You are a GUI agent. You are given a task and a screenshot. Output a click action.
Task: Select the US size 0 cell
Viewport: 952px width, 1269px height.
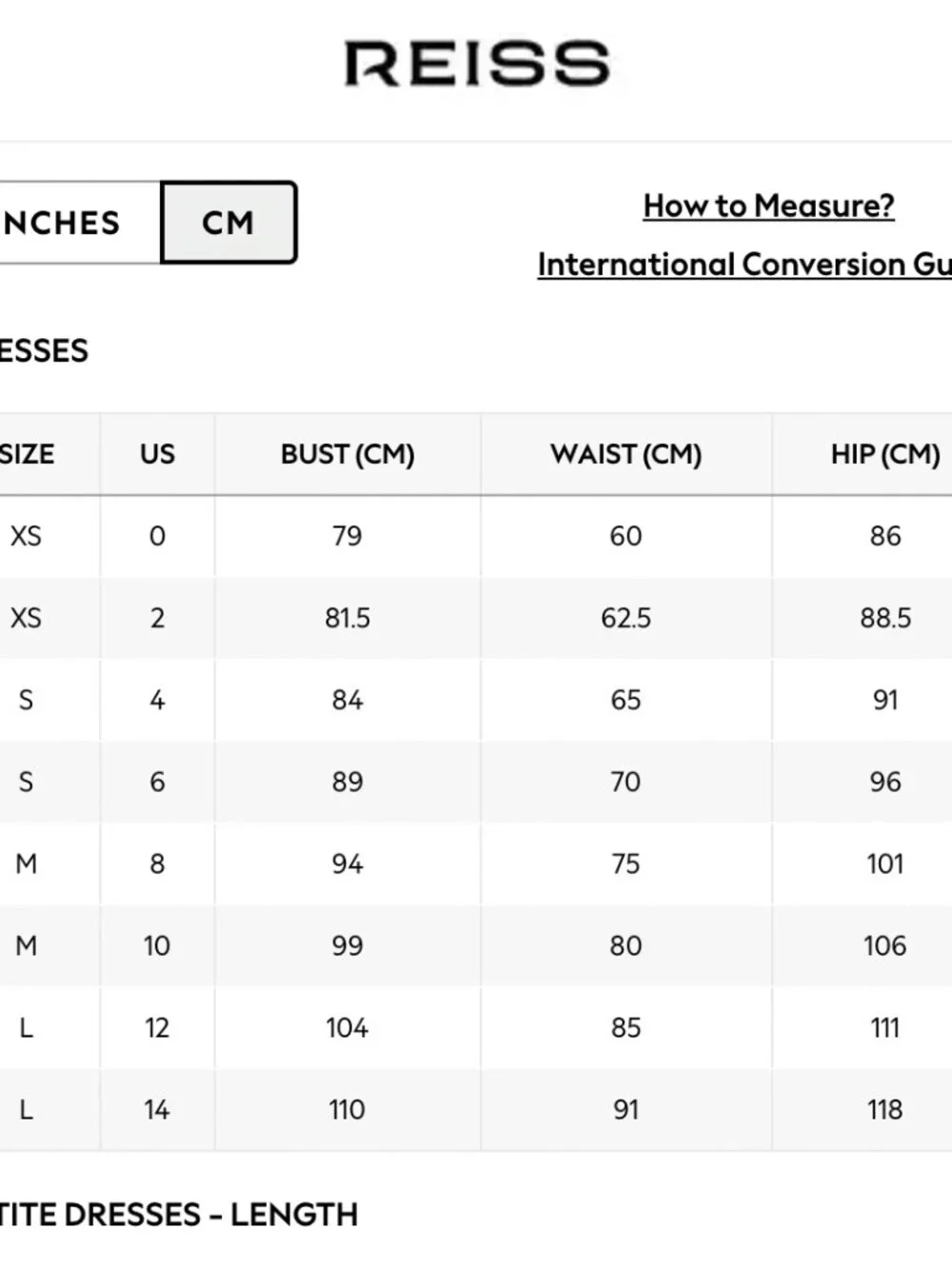(157, 536)
